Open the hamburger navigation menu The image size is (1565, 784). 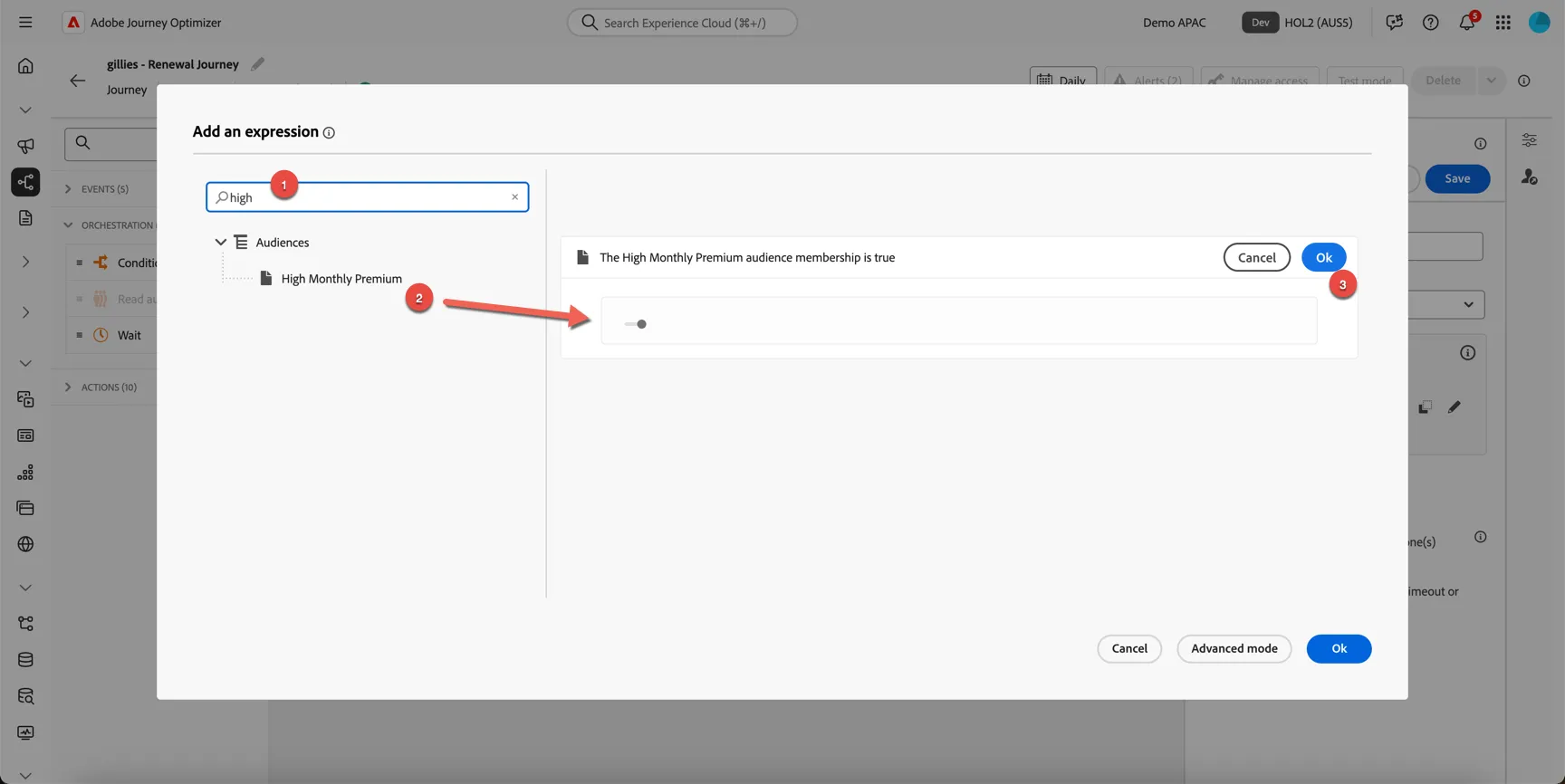25,22
